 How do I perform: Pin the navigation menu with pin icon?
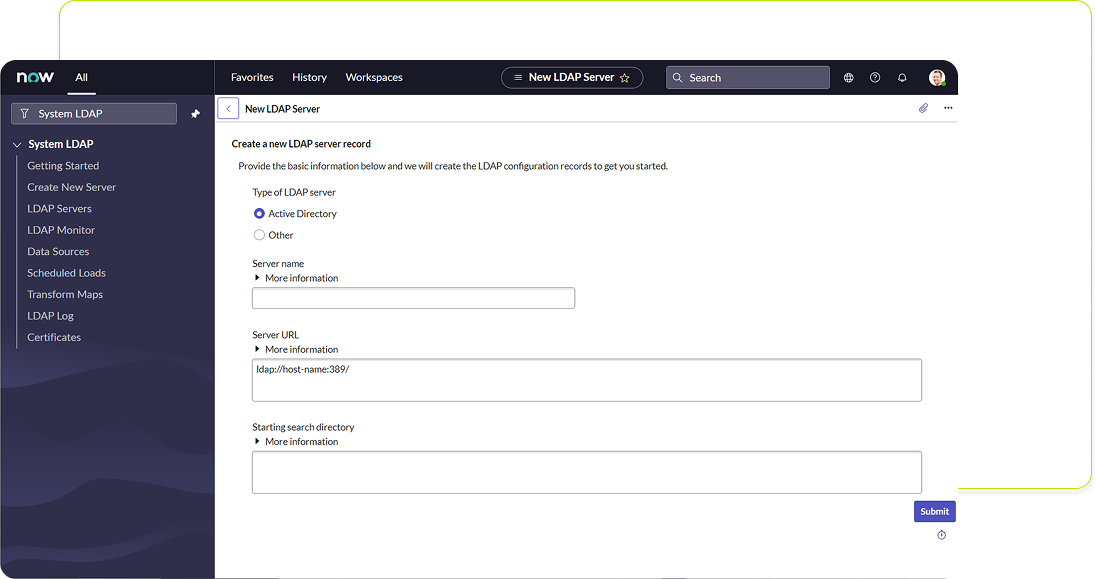click(195, 114)
